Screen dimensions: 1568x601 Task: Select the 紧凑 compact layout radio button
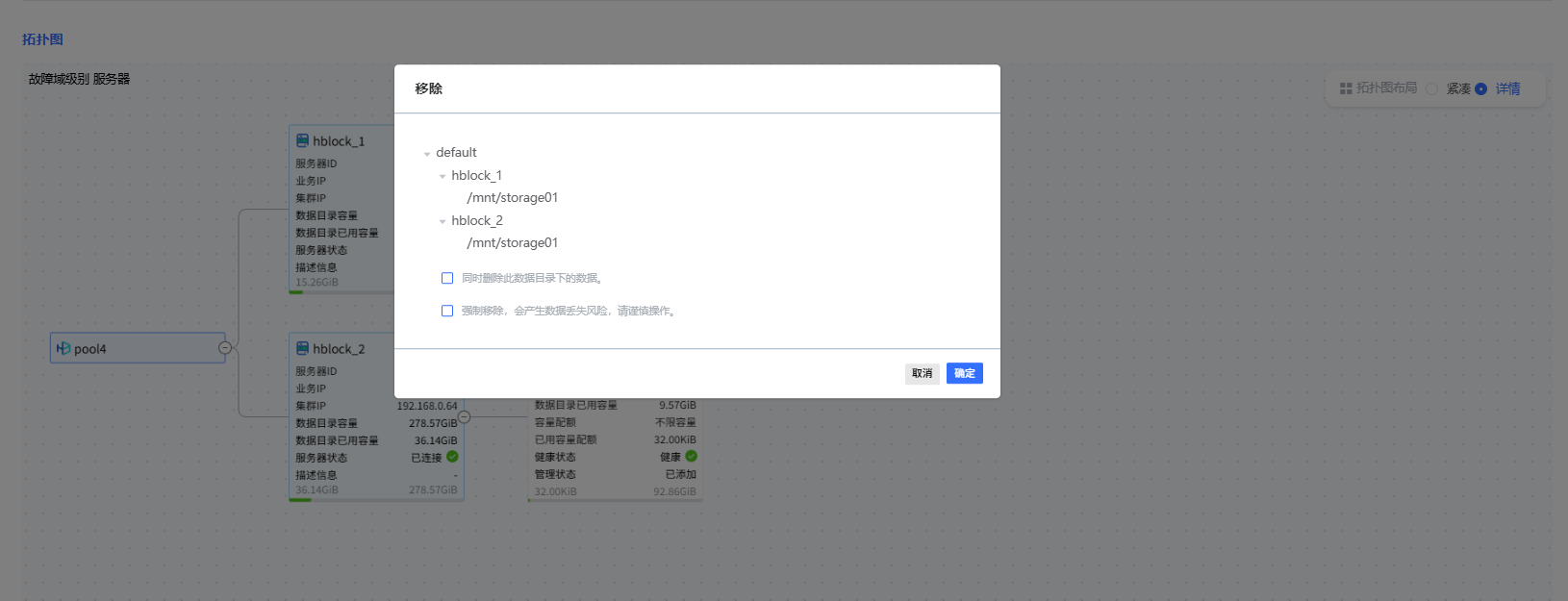click(x=1431, y=88)
